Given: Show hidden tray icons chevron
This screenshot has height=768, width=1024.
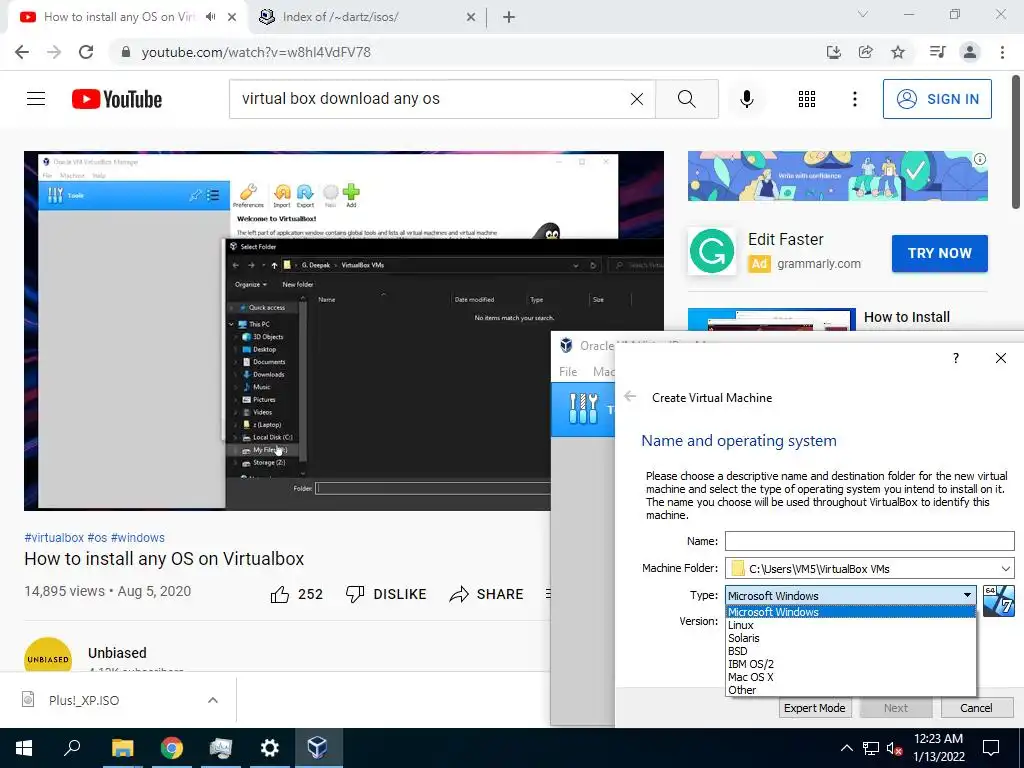Looking at the screenshot, I should (x=846, y=748).
